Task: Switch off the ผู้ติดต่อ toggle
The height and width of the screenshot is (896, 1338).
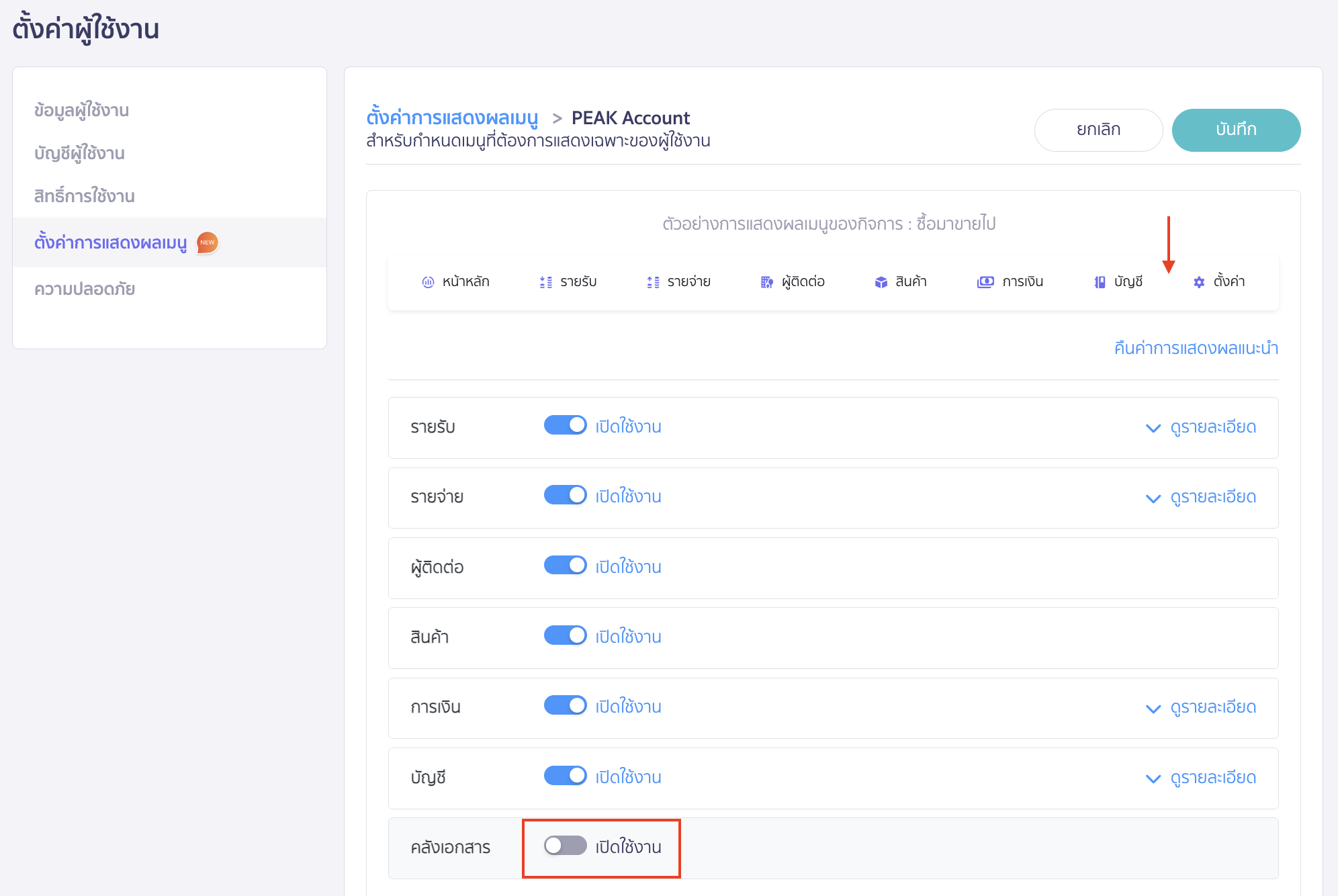Action: click(x=565, y=566)
